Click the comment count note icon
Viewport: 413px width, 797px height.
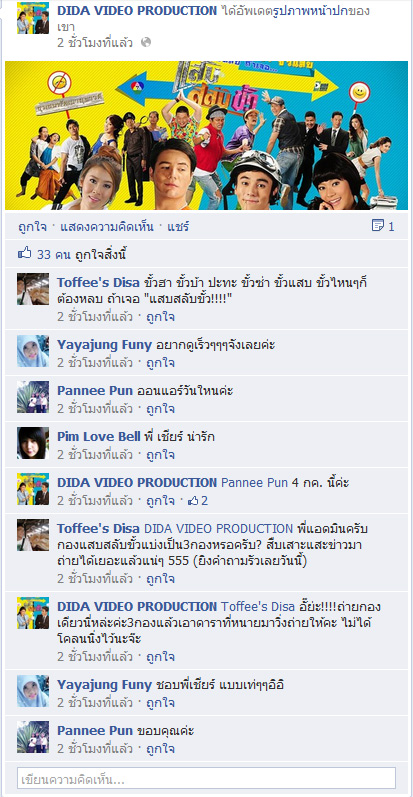[378, 226]
